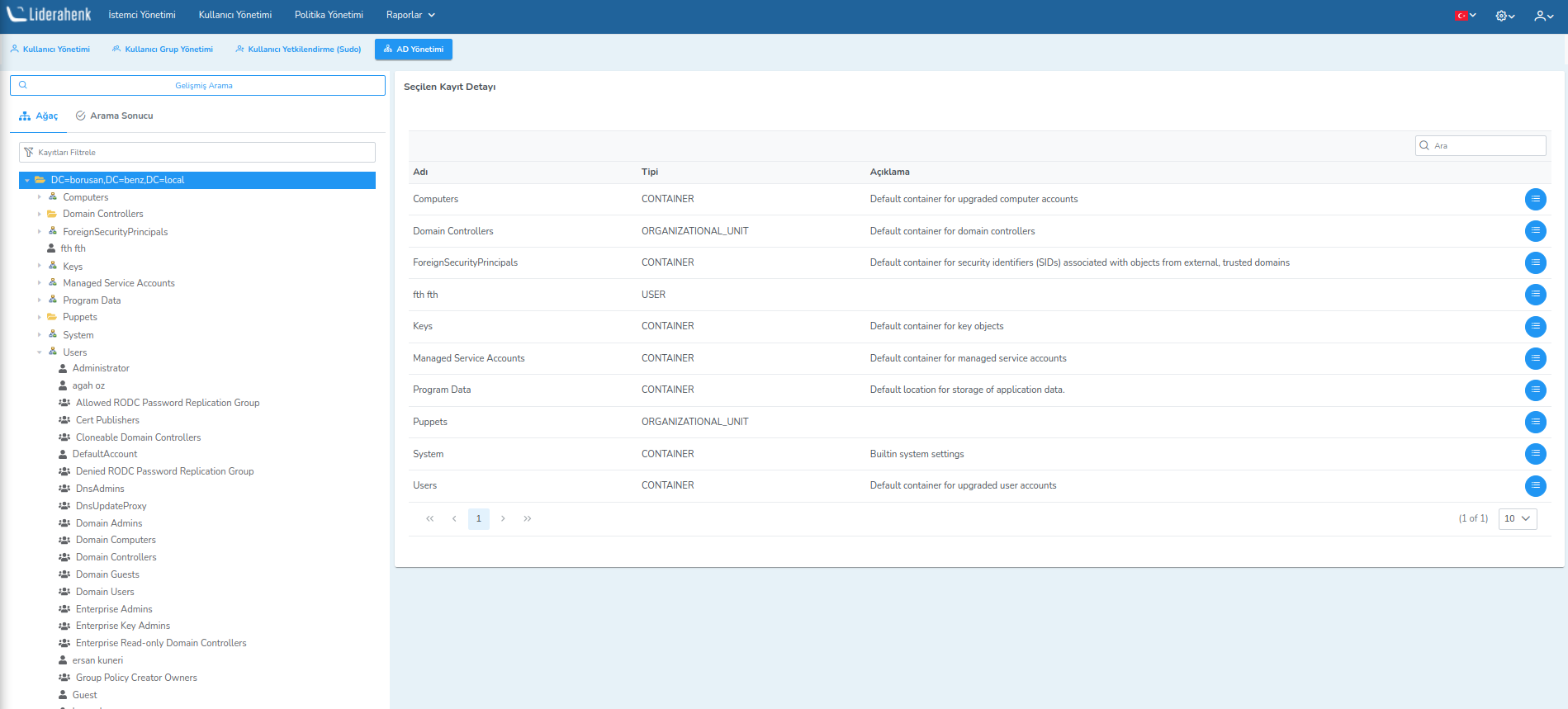Viewport: 1568px width, 709px height.
Task: Collapse the Users tree node
Action: click(x=39, y=352)
